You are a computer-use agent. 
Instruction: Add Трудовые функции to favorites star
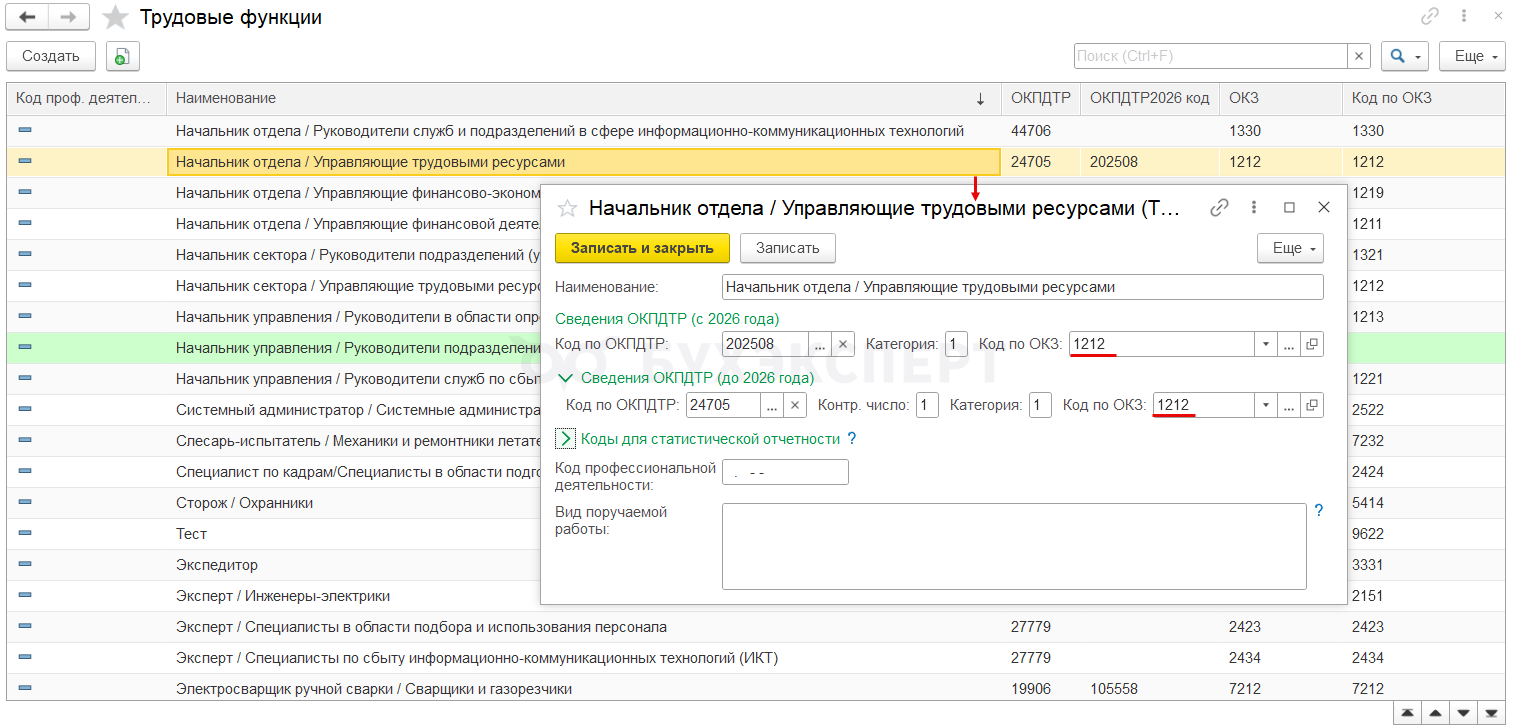[116, 18]
